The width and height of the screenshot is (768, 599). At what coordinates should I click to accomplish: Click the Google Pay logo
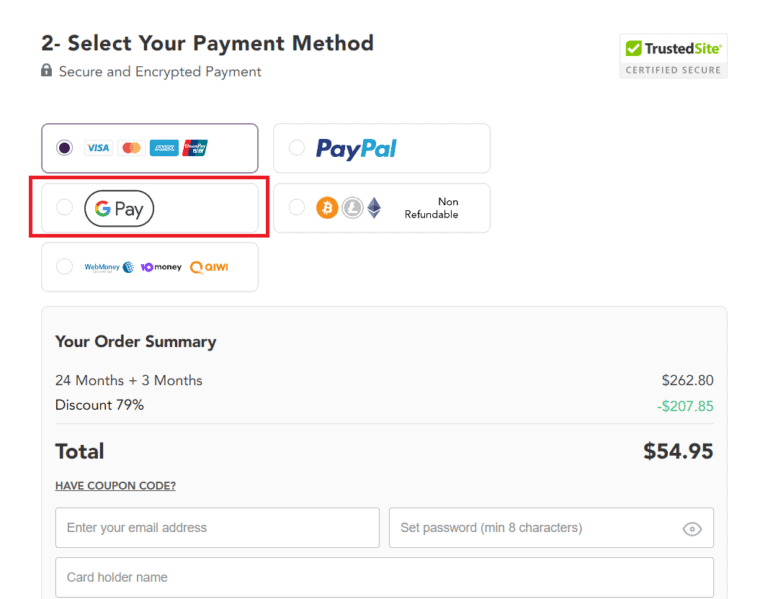(119, 209)
